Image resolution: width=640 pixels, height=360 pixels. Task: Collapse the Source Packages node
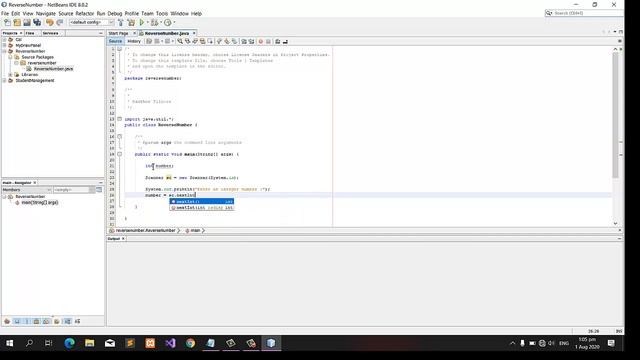10,57
